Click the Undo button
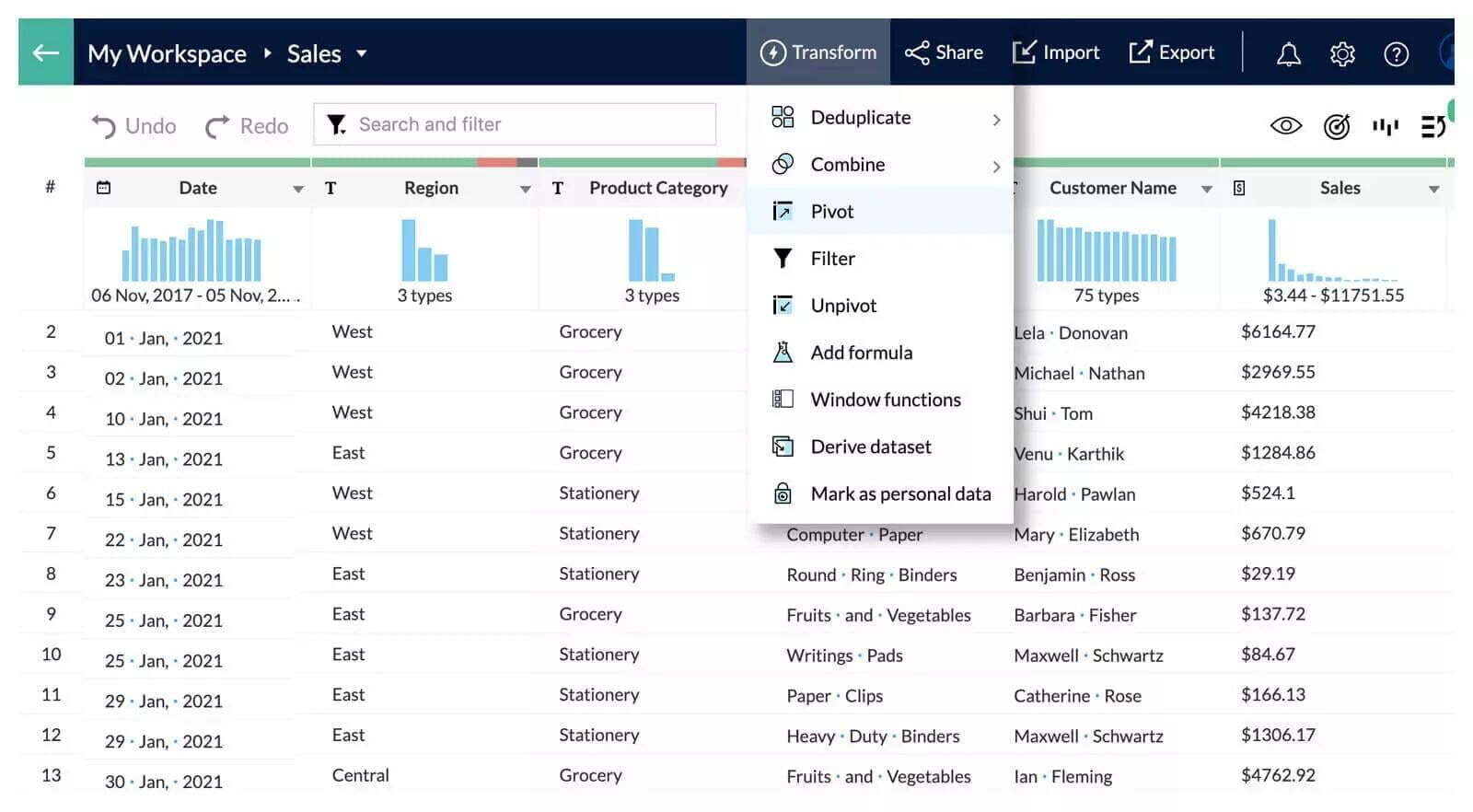1473x812 pixels. (133, 126)
